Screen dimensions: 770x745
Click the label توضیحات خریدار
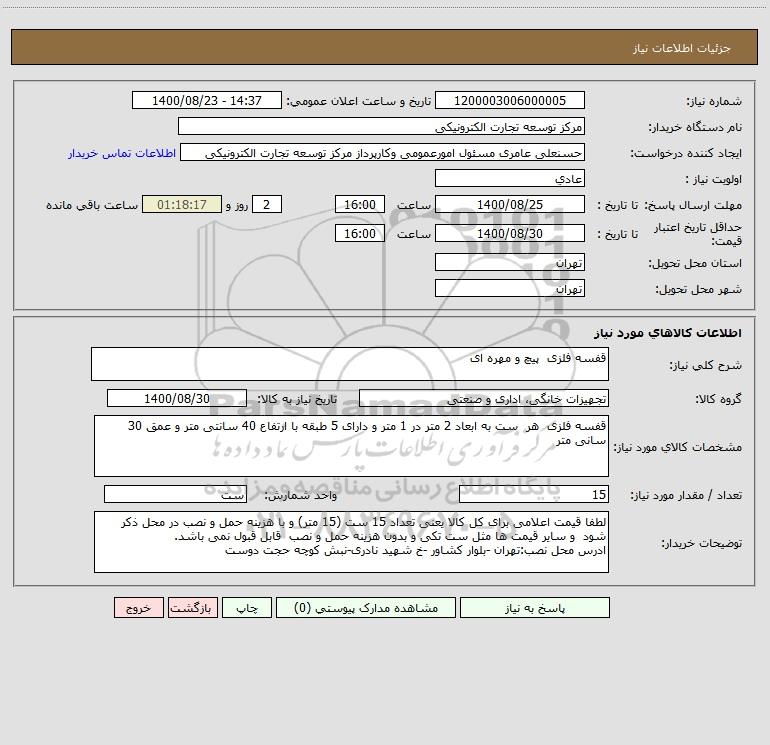click(702, 544)
